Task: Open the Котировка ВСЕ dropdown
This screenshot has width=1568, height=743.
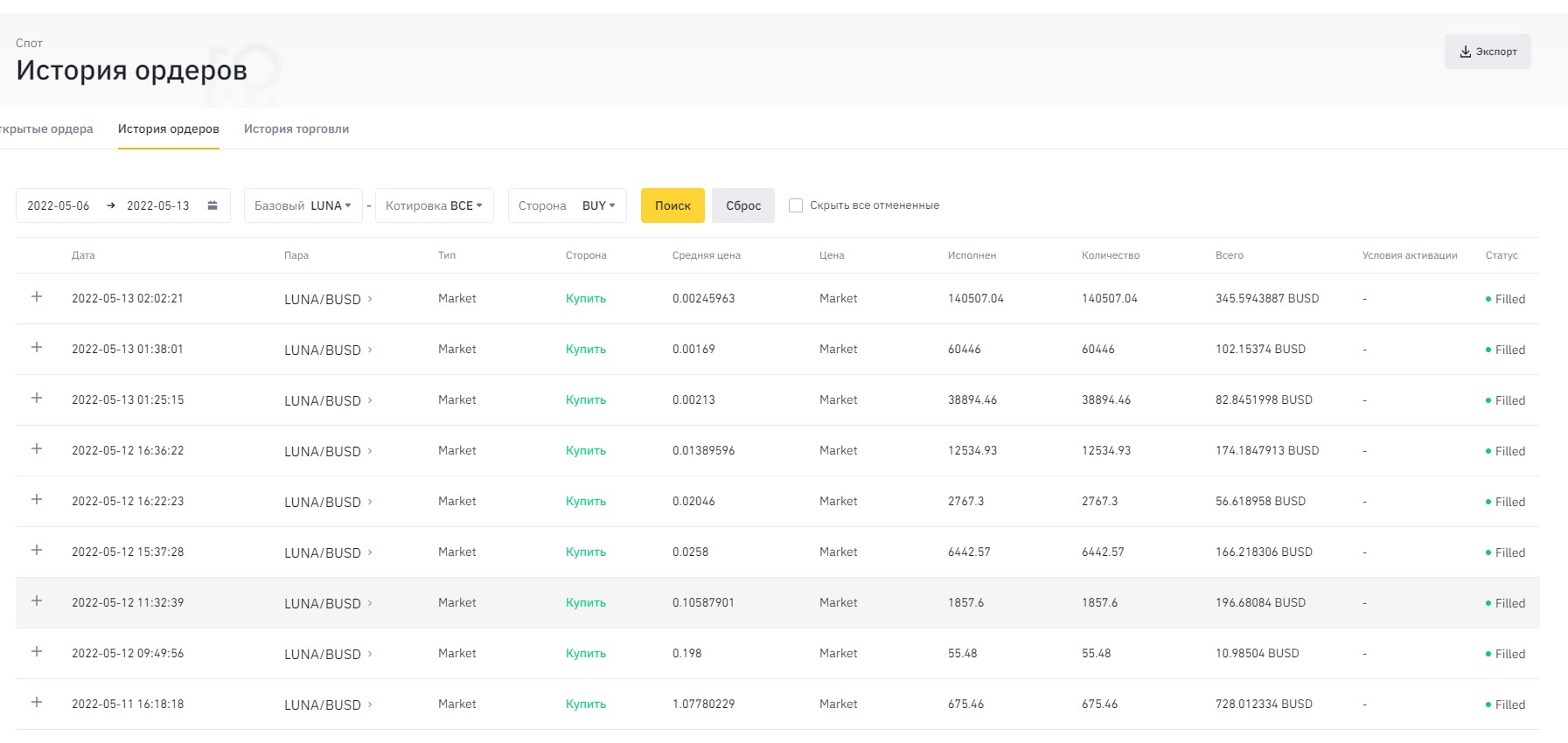Action: click(435, 205)
